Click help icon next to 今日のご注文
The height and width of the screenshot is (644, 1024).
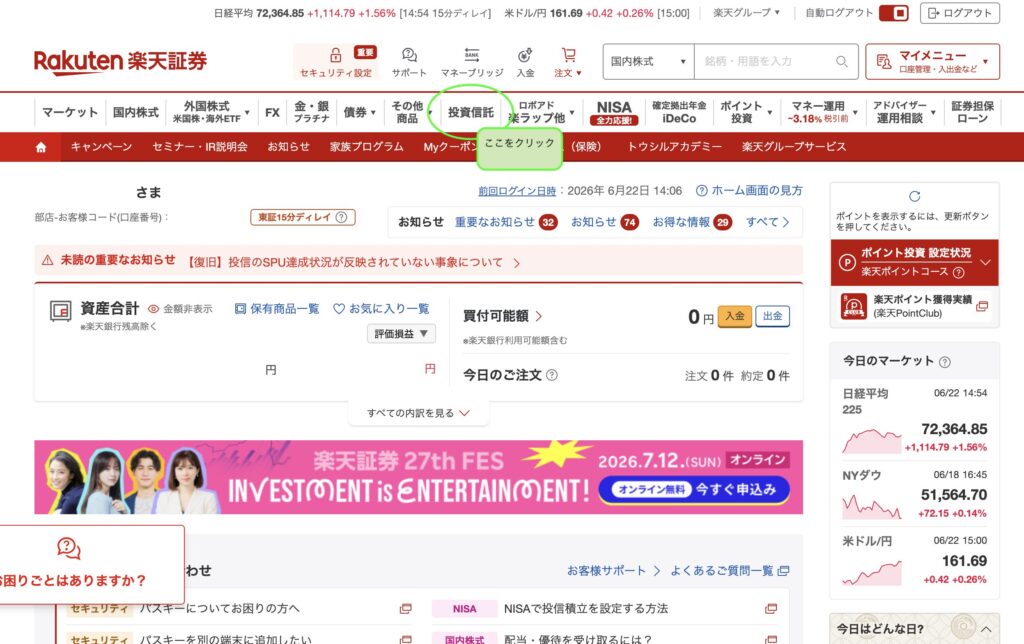tap(552, 375)
